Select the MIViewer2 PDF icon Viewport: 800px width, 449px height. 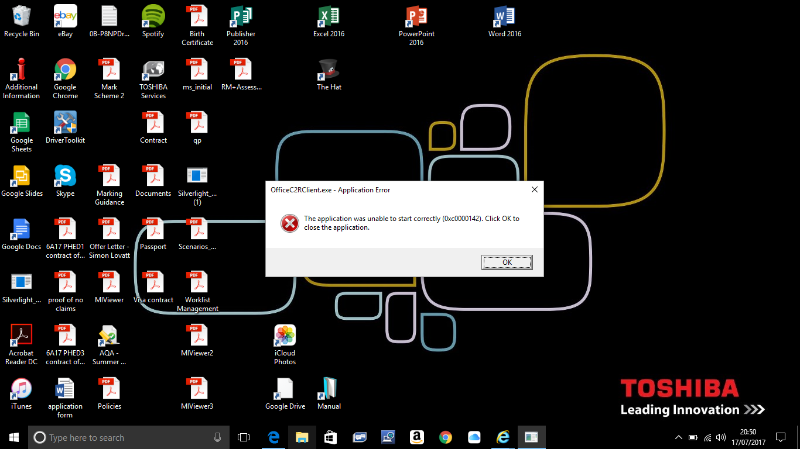[x=197, y=340]
